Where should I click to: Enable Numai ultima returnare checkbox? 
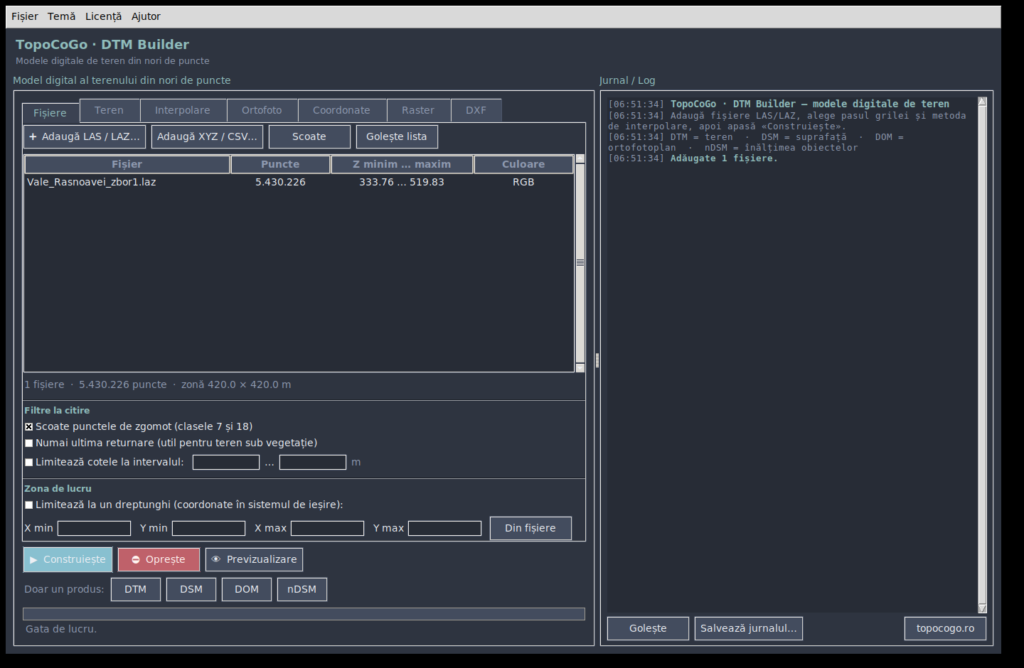[x=29, y=443]
